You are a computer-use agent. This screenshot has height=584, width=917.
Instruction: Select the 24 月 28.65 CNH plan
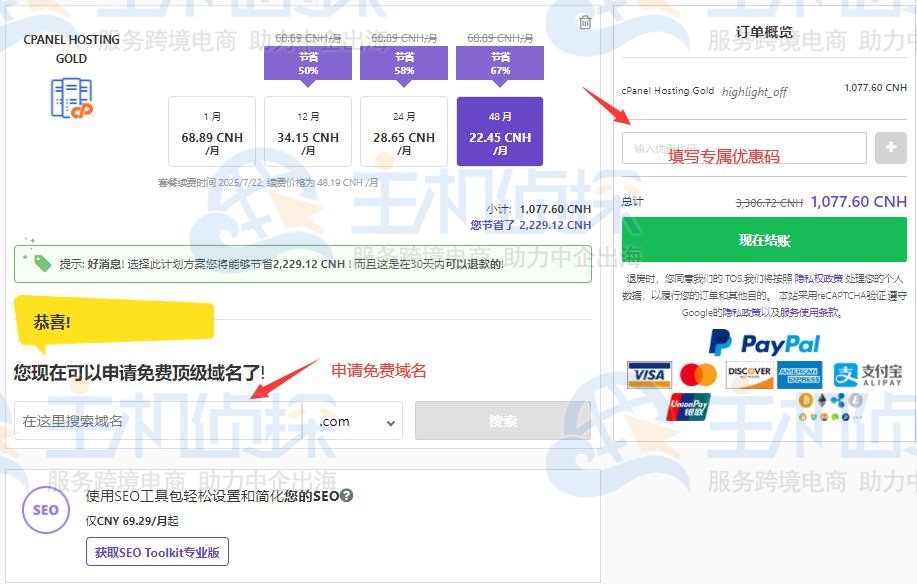[404, 132]
